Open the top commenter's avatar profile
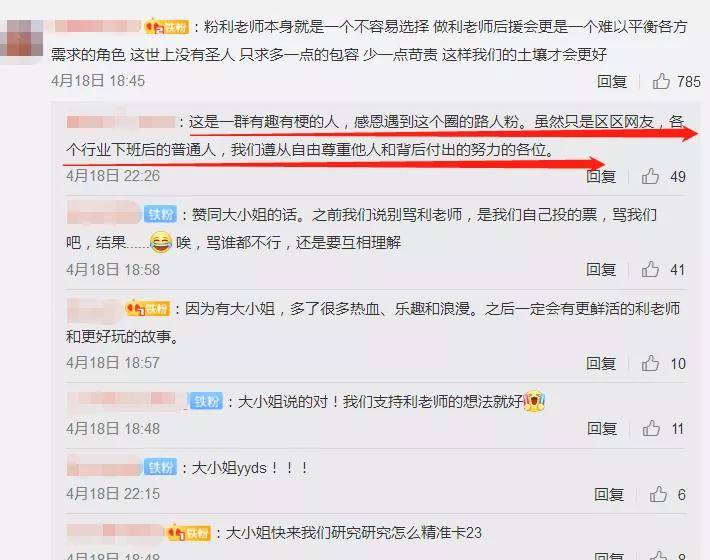Viewport: 710px width, 560px height. (21, 38)
